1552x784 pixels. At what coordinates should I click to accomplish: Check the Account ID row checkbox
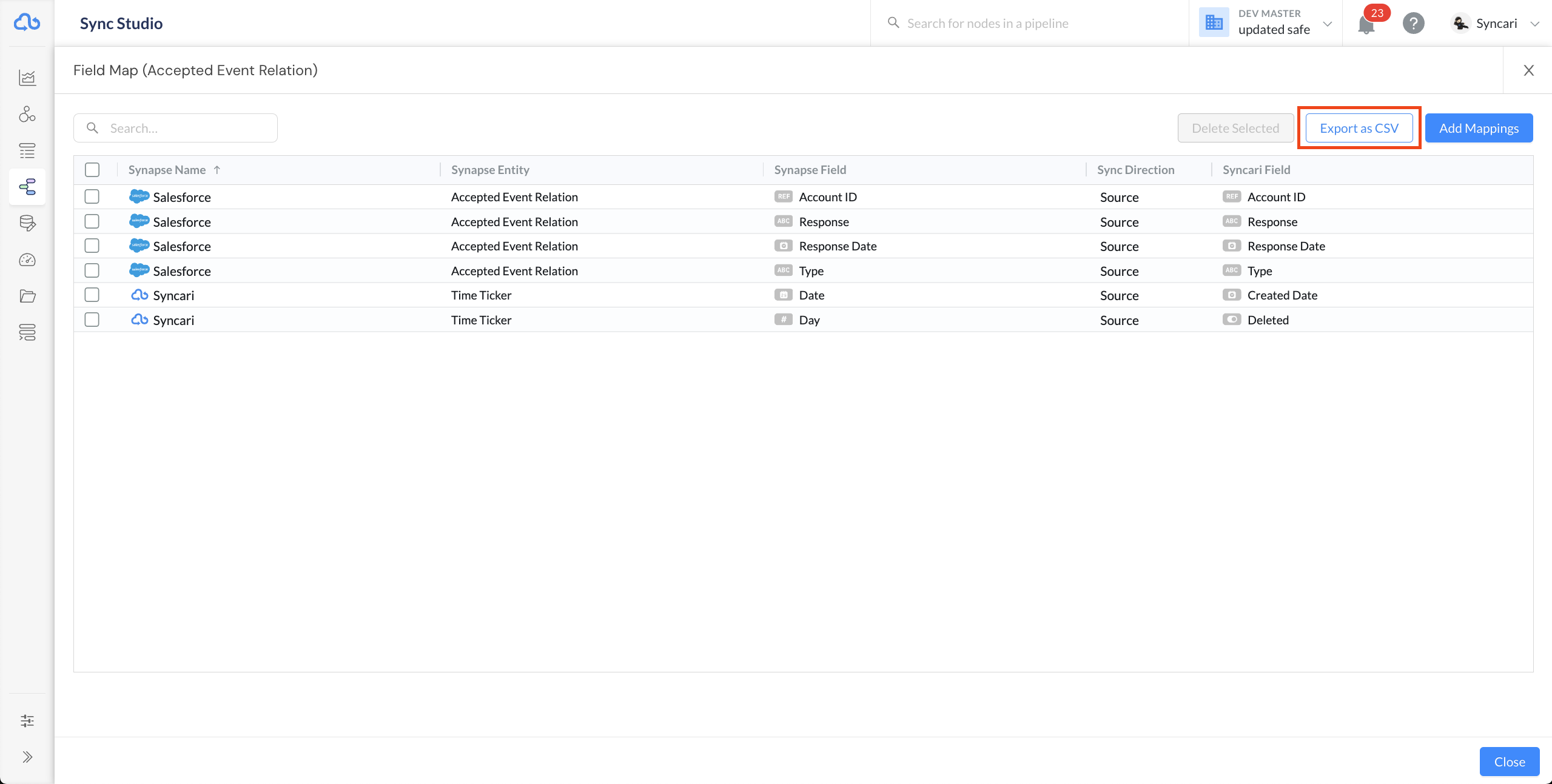[x=92, y=196]
